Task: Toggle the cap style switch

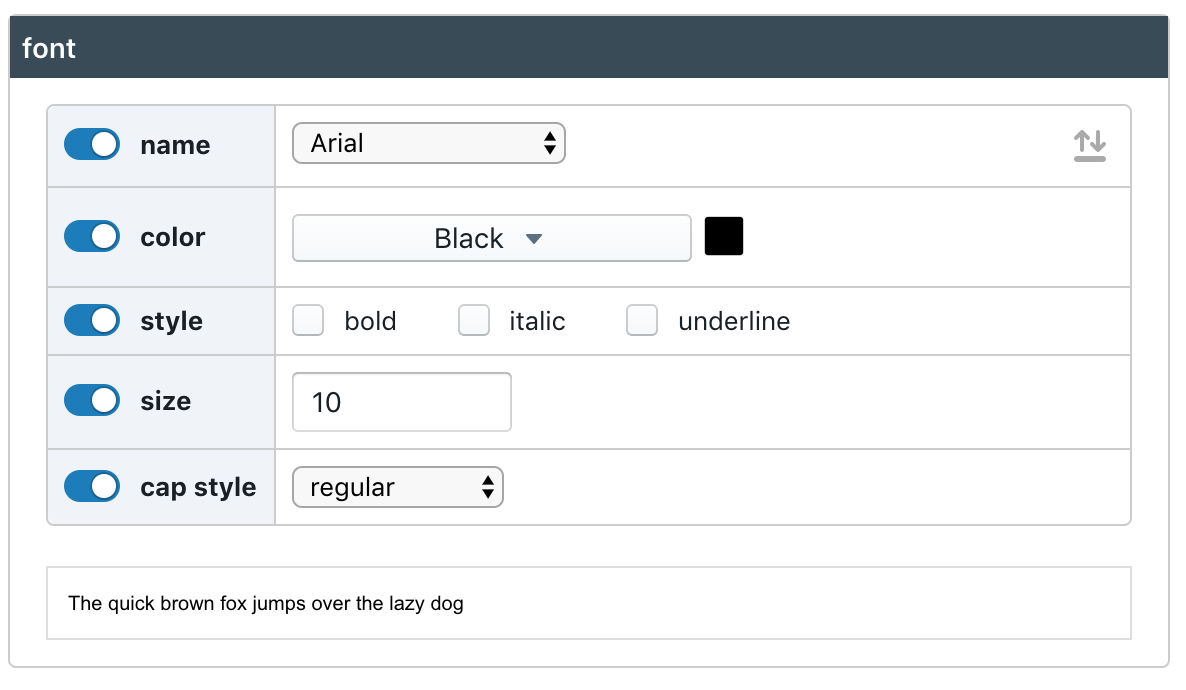Action: click(92, 486)
